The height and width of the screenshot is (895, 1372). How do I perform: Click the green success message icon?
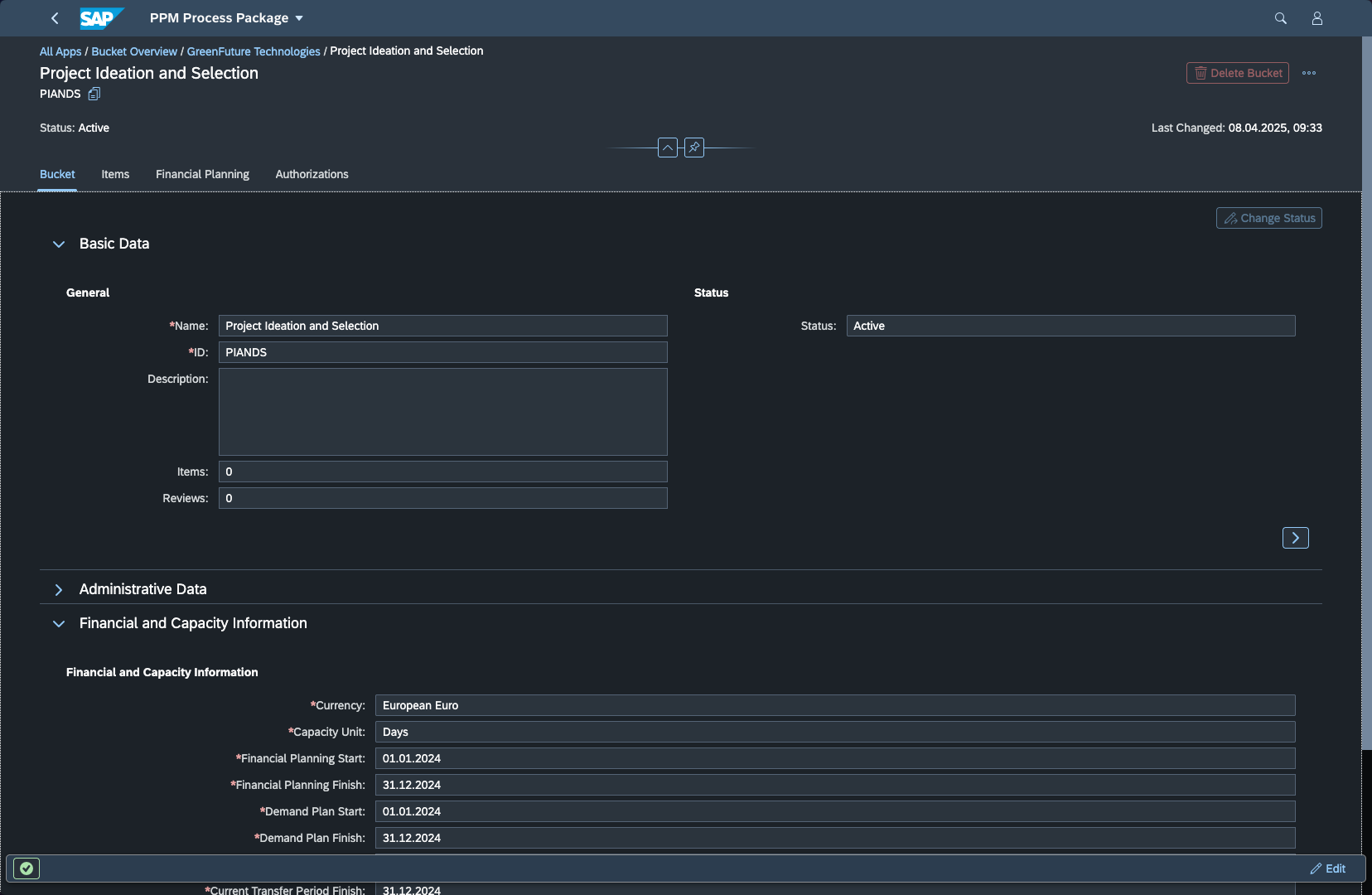click(27, 868)
